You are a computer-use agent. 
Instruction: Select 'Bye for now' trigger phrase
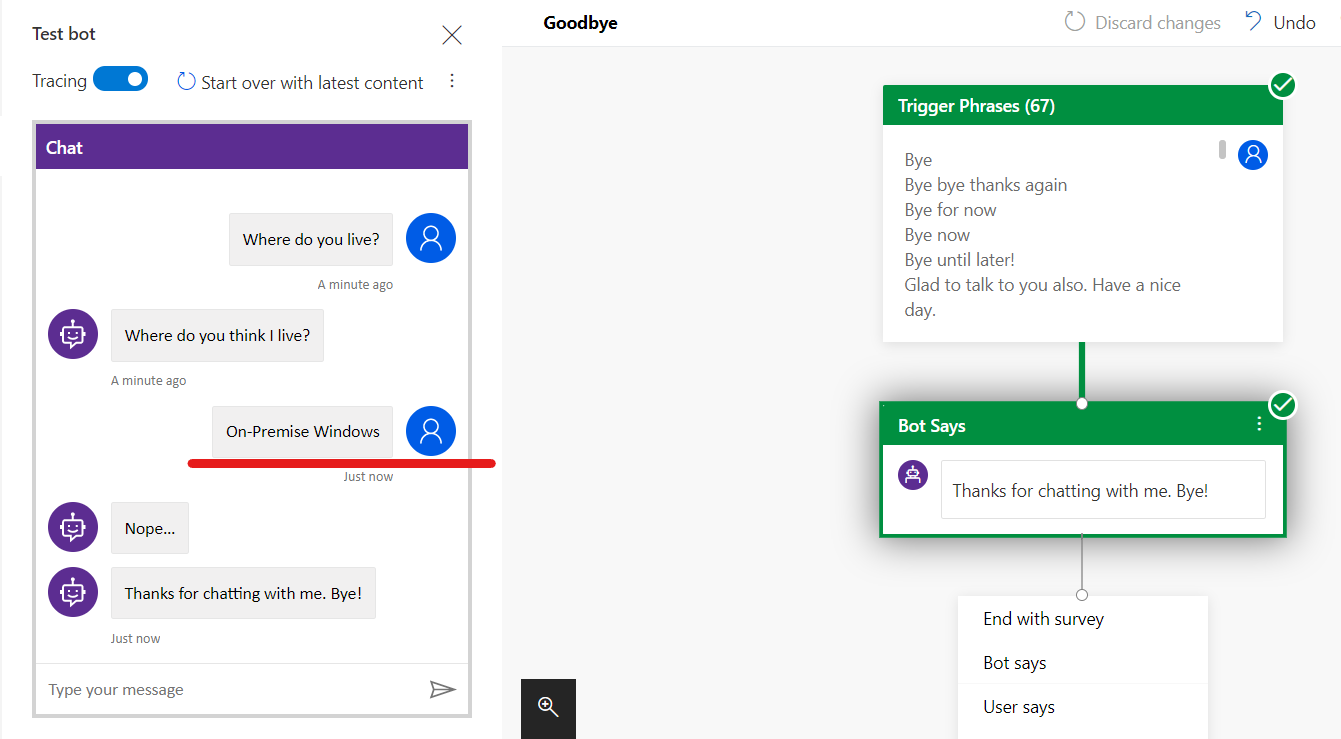950,210
